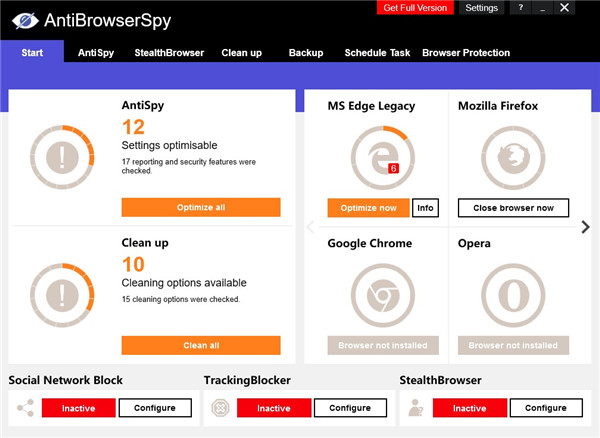The width and height of the screenshot is (600, 438).
Task: Click the MS Edge Legacy browser icon
Action: (383, 158)
